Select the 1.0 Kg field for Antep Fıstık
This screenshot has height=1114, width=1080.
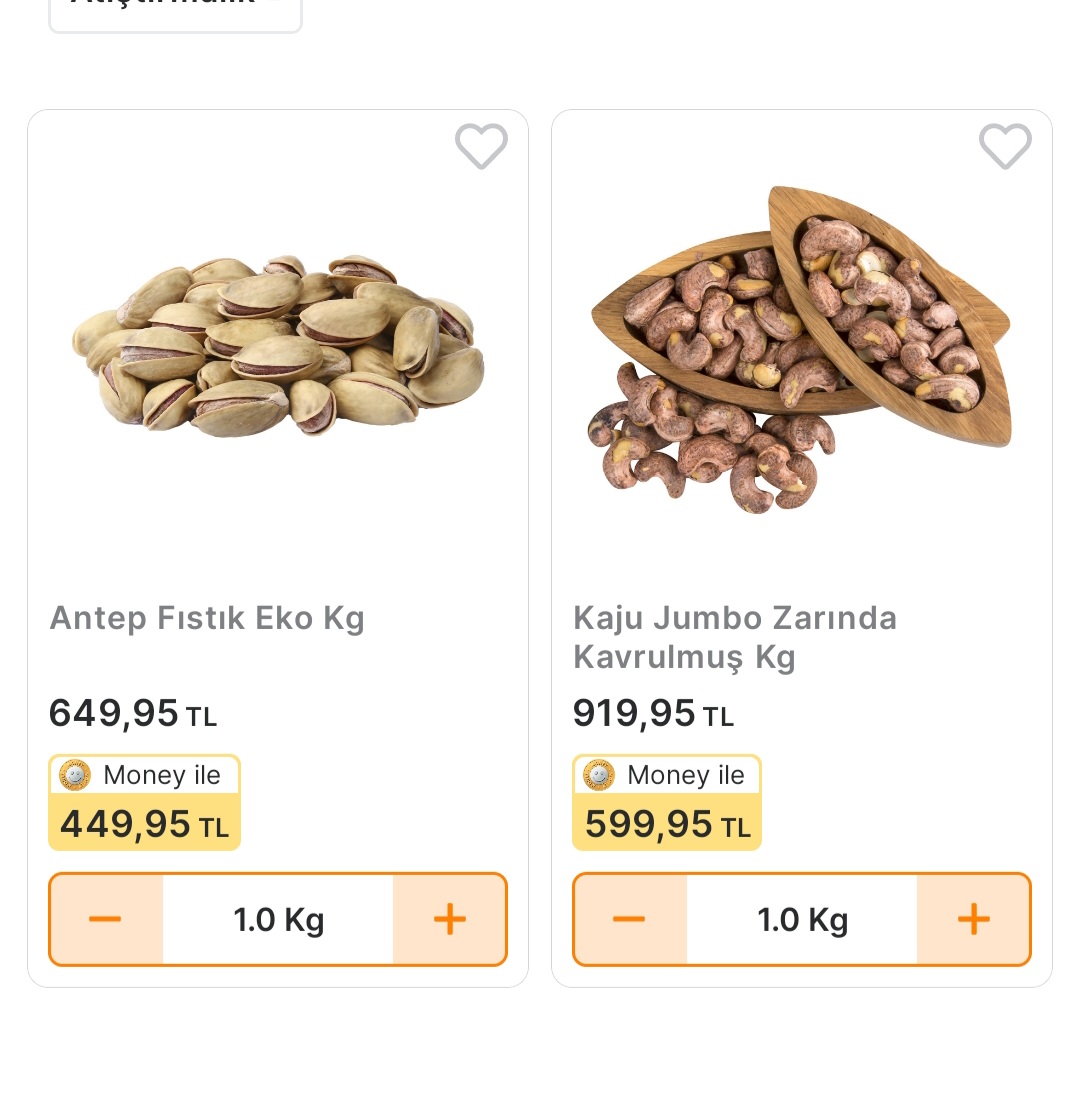278,920
